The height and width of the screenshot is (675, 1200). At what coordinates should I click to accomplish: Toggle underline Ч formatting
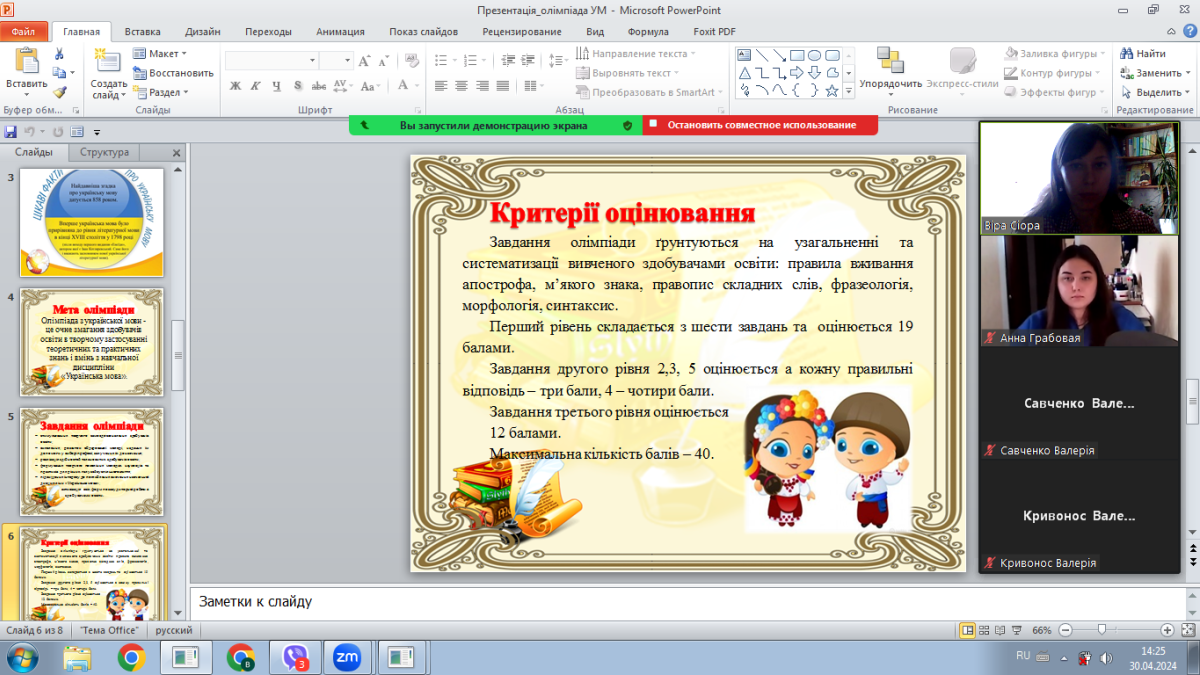click(275, 86)
